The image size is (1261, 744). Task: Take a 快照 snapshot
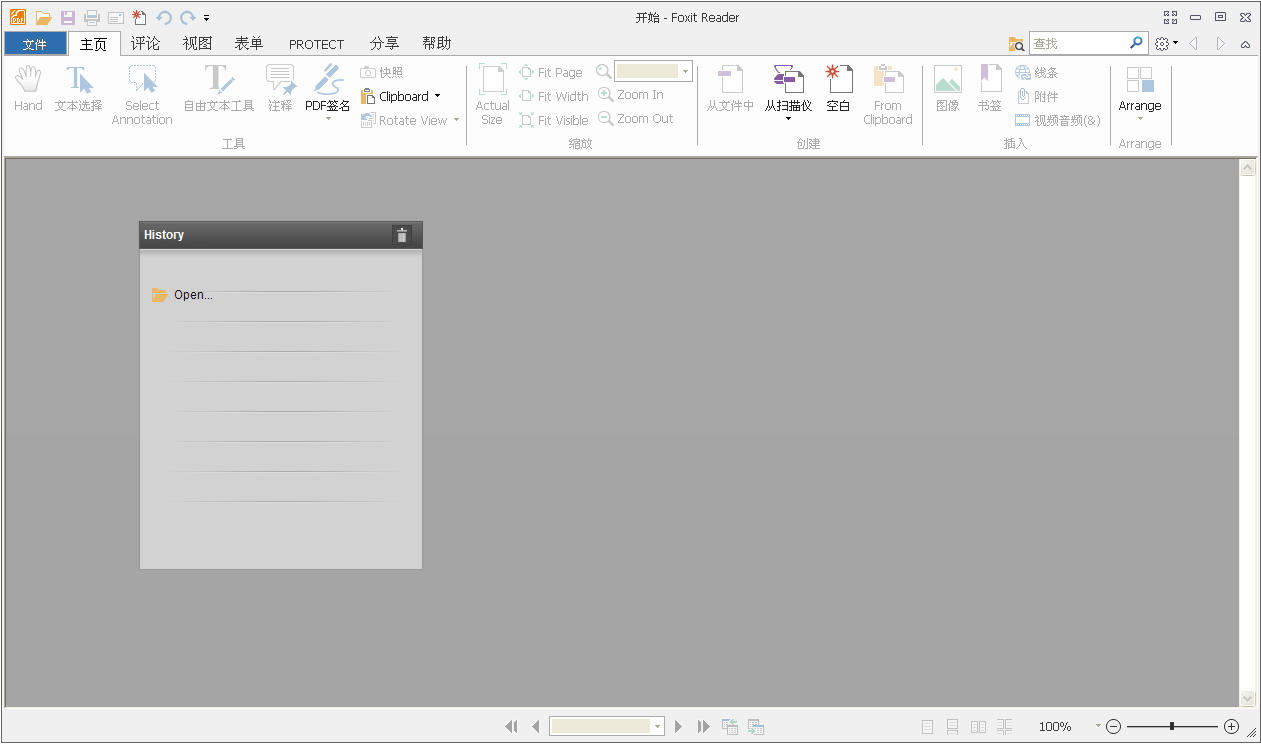tap(380, 71)
